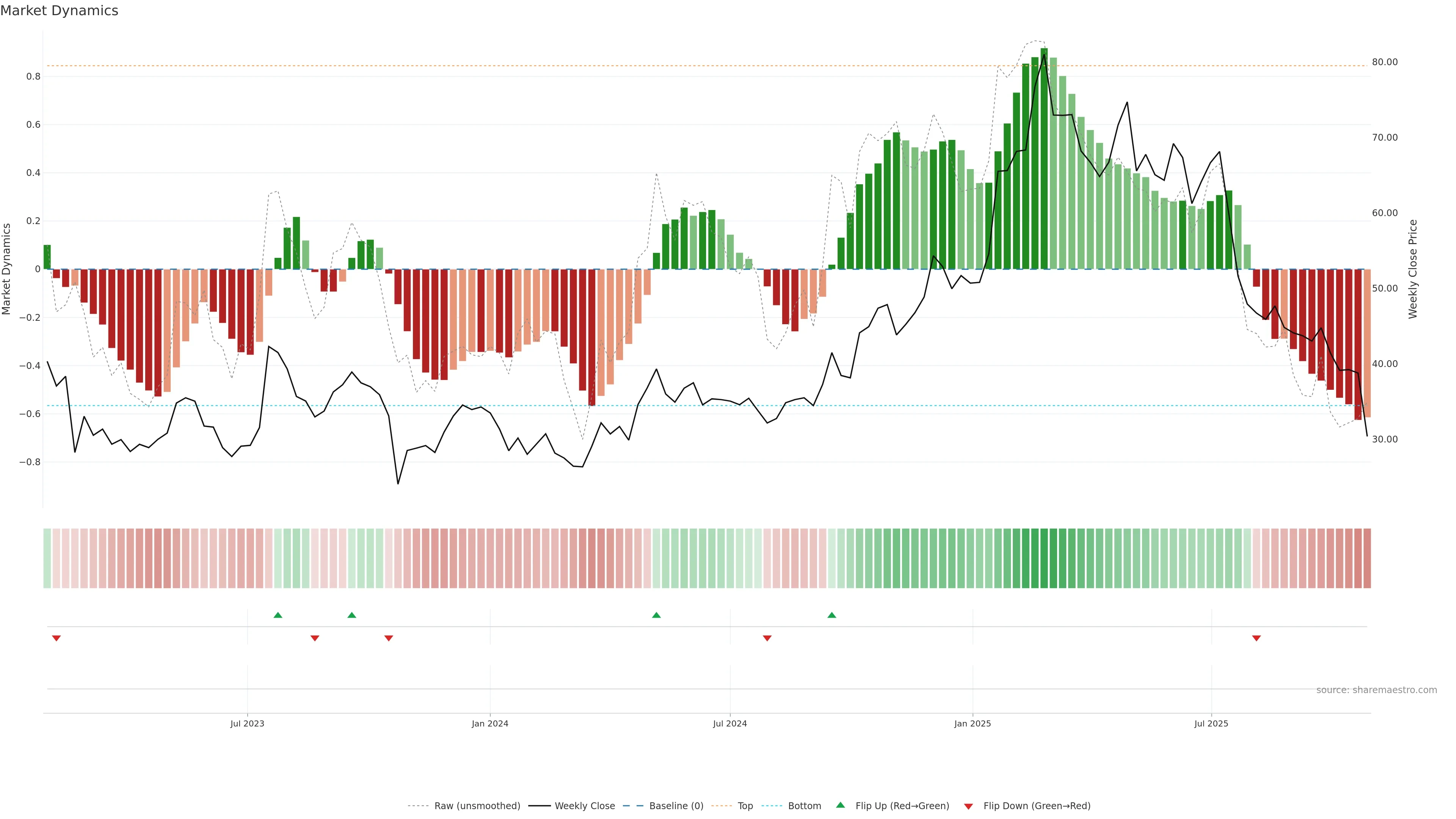Click the Market Dynamics chart title

pyautogui.click(x=60, y=11)
